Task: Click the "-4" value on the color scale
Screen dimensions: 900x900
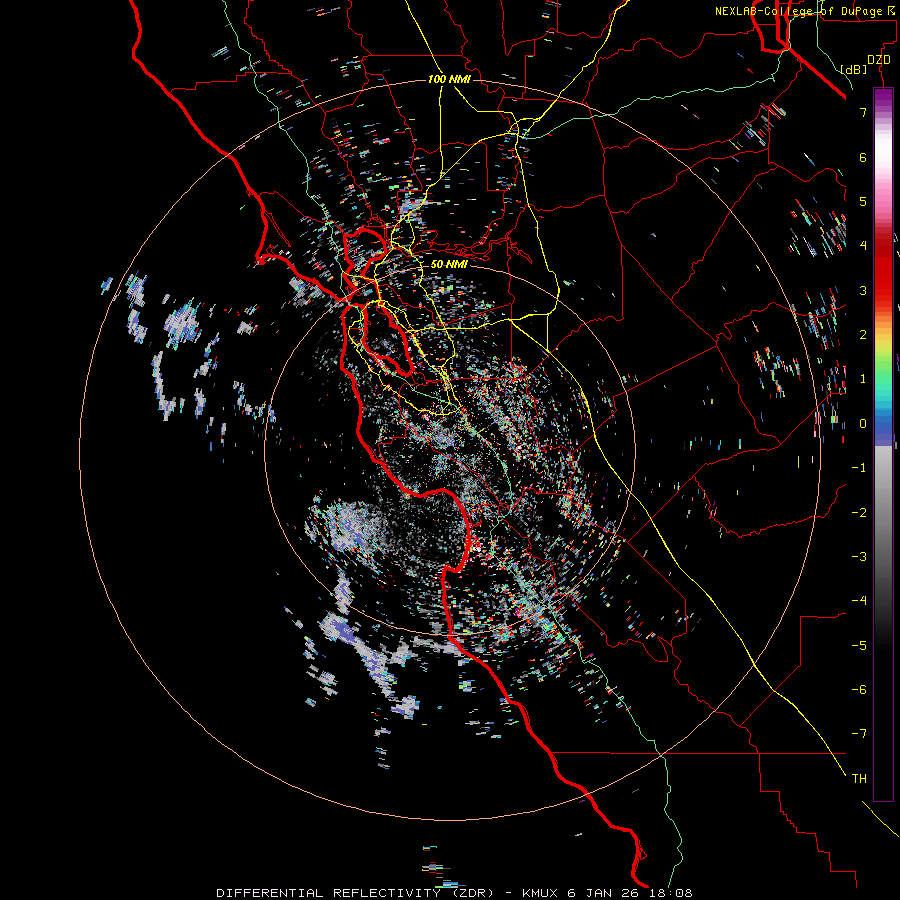Action: tap(859, 600)
